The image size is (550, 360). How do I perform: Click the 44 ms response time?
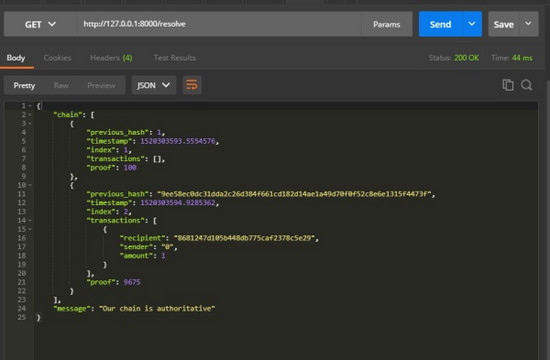tap(522, 58)
